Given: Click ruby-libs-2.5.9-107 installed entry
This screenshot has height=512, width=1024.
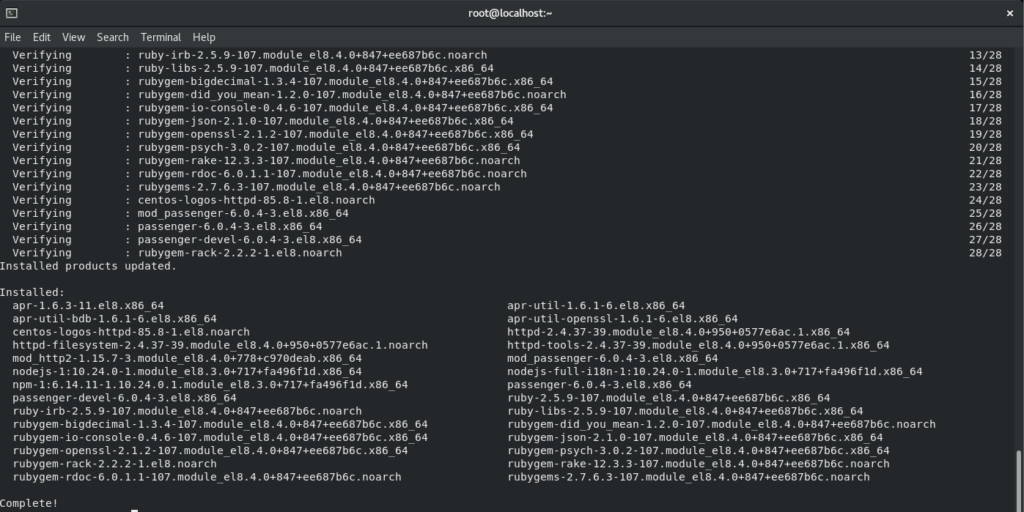Looking at the screenshot, I should [x=685, y=411].
